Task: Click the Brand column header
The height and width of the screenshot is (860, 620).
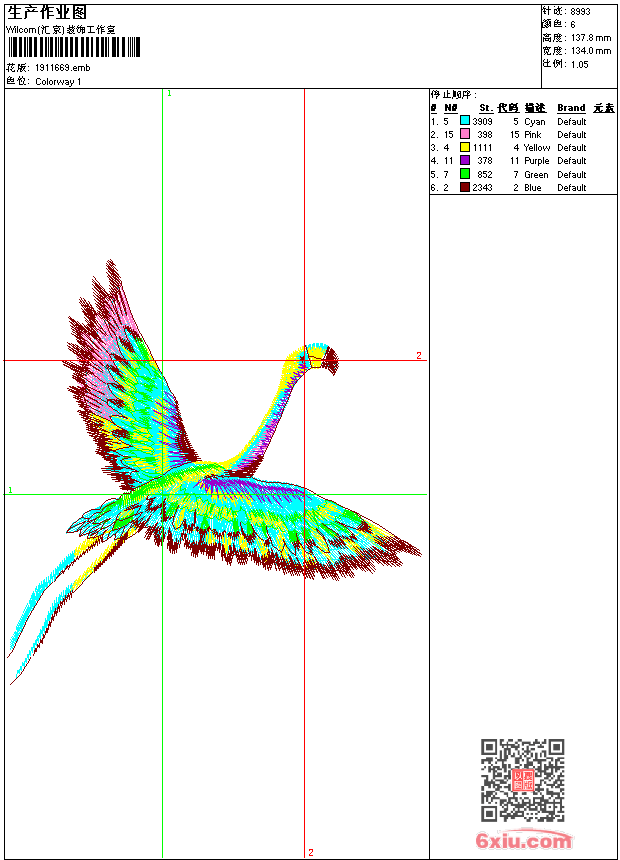Action: pos(571,108)
